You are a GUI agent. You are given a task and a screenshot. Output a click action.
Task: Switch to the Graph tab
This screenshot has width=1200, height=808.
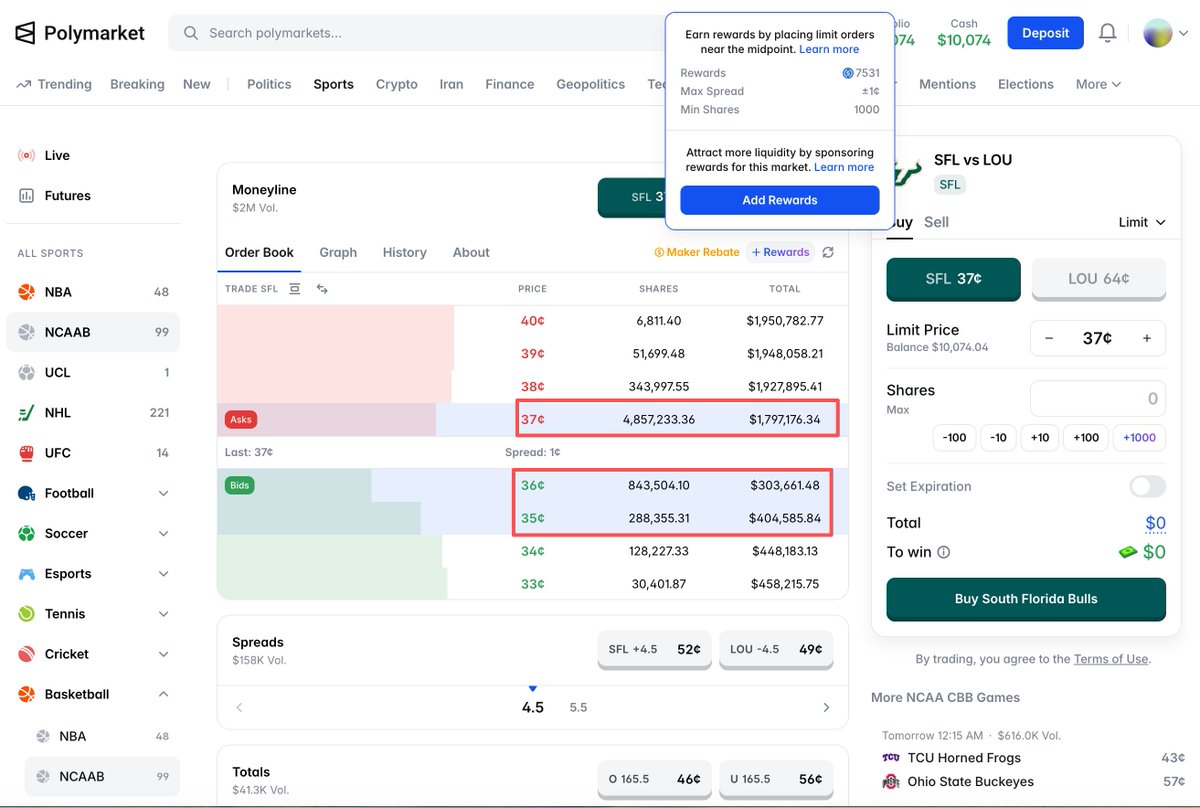(x=338, y=252)
